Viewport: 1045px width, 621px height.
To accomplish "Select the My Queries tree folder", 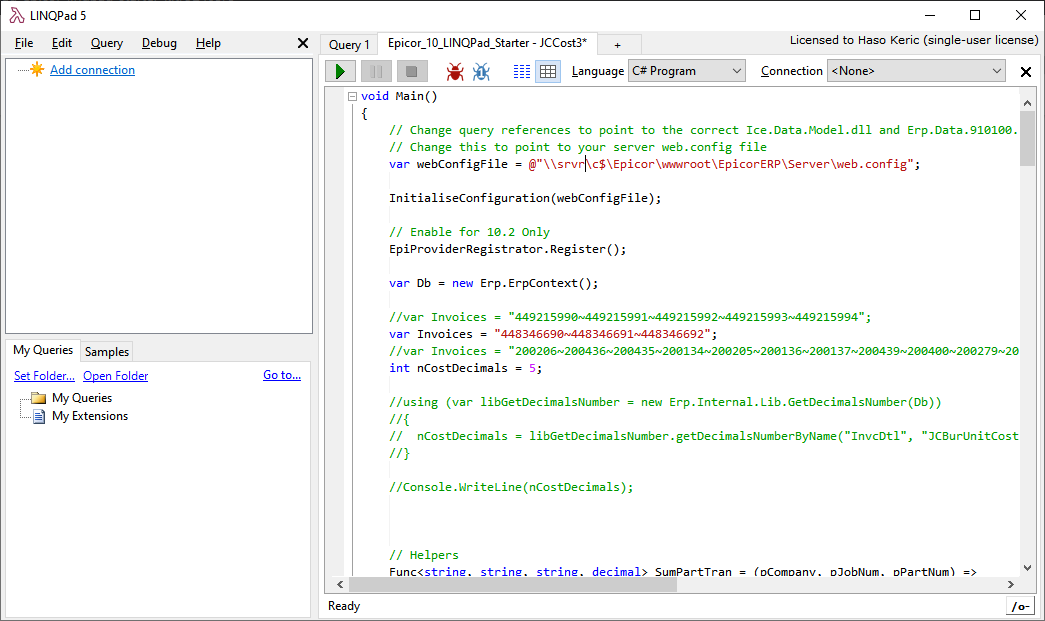I will [82, 398].
